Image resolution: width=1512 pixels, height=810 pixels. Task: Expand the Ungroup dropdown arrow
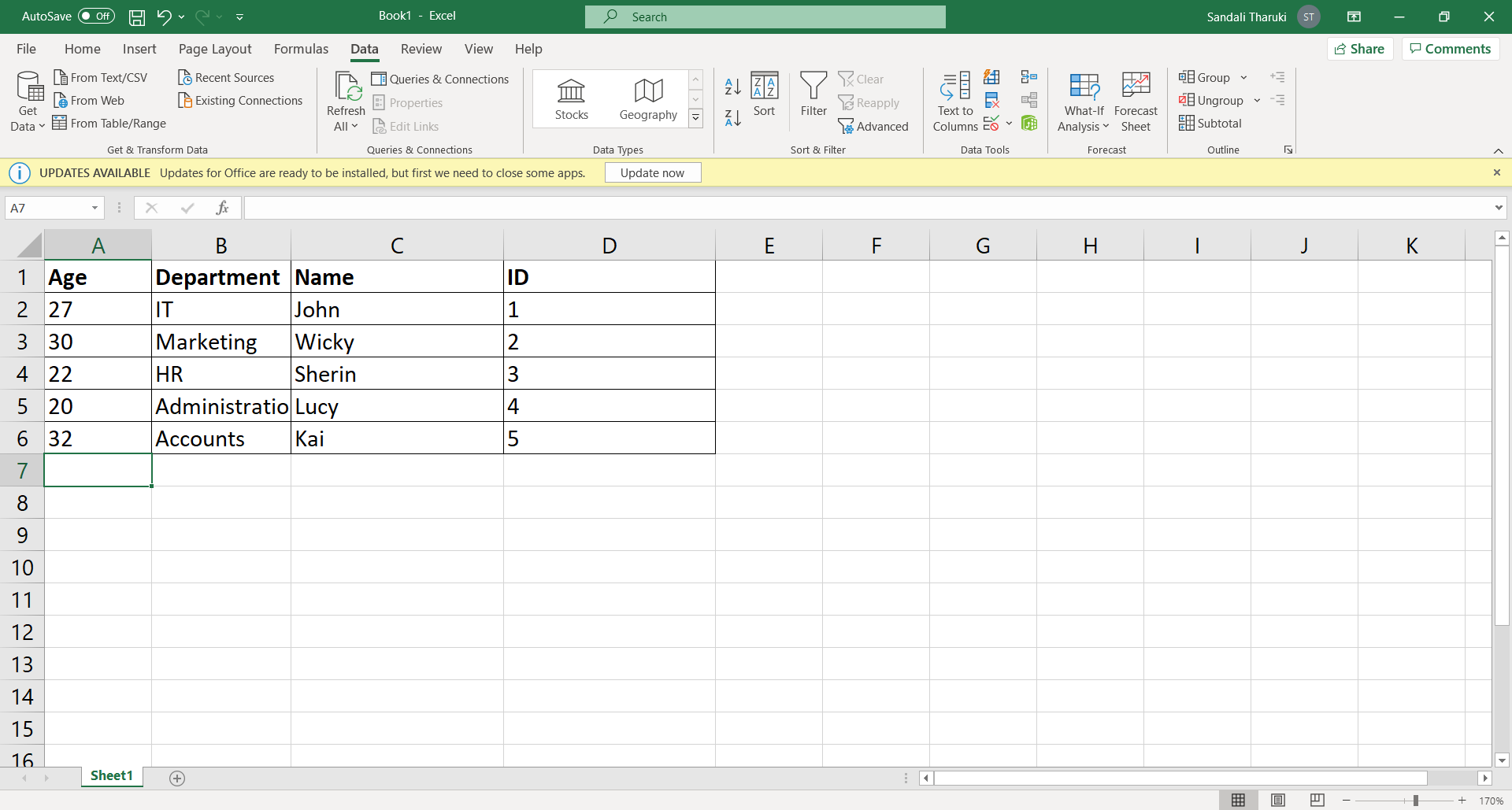[1258, 100]
